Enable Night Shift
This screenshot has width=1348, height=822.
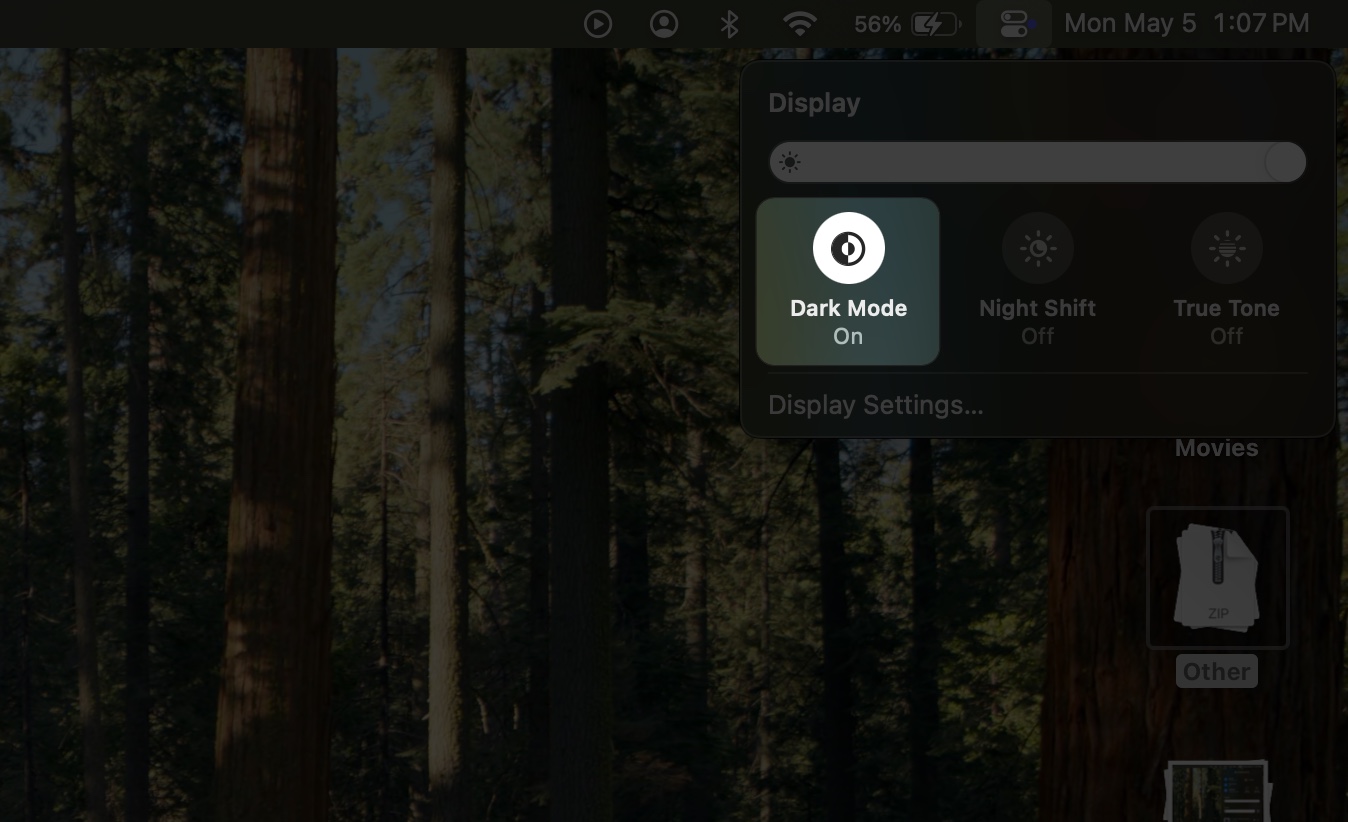click(x=1037, y=281)
